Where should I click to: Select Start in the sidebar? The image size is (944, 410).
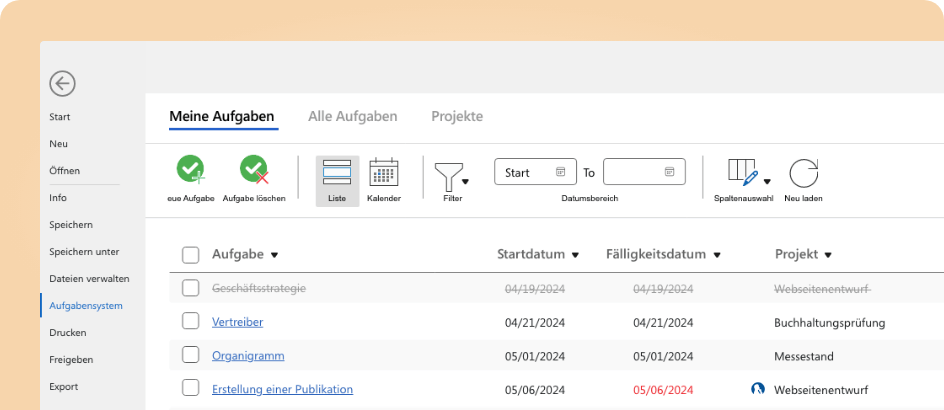(x=60, y=117)
